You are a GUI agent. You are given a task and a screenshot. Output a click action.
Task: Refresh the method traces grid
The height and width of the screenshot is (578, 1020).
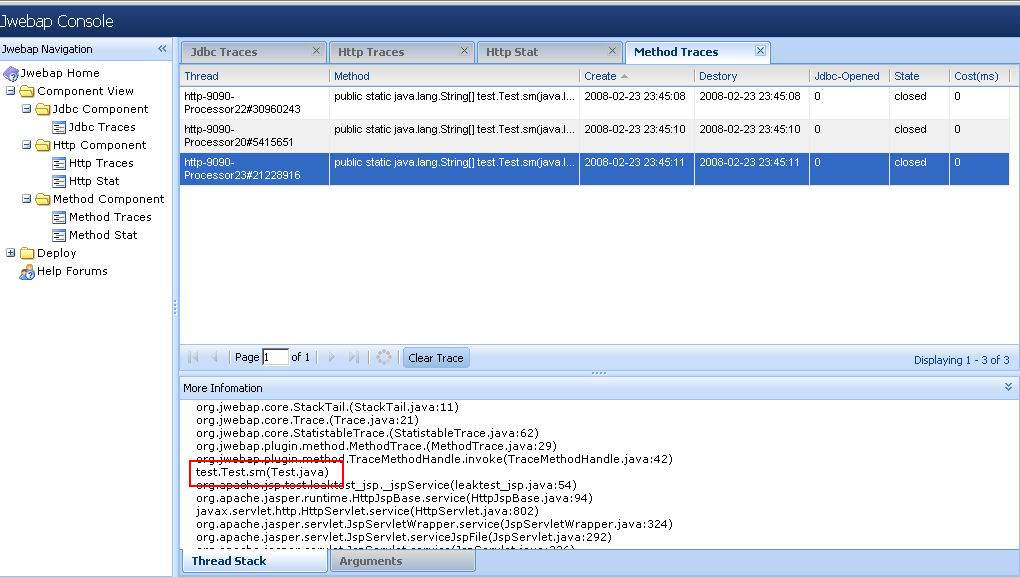click(384, 357)
